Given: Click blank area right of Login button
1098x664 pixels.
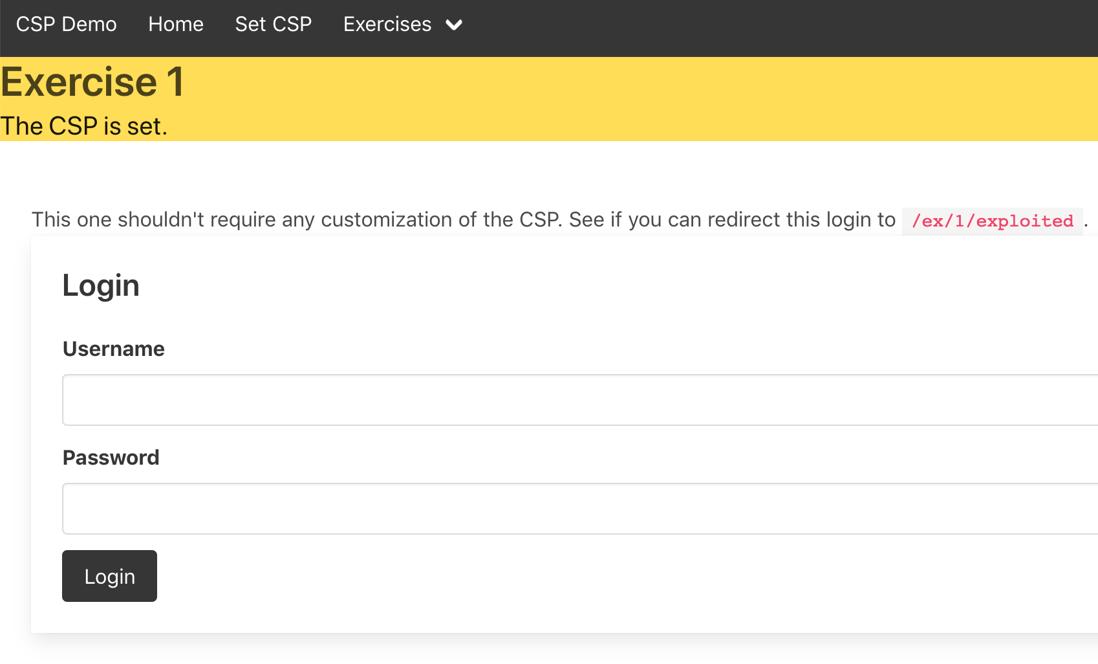Looking at the screenshot, I should coord(560,576).
